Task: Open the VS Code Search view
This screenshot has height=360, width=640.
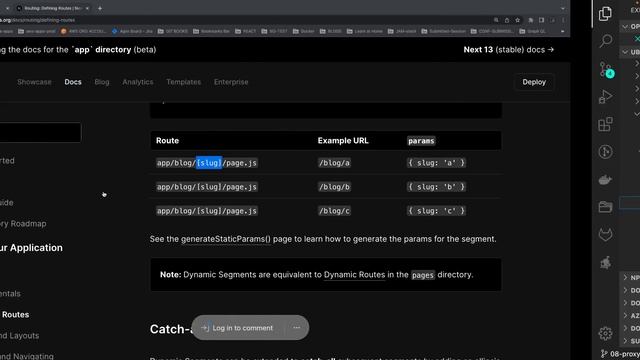Action: point(606,41)
